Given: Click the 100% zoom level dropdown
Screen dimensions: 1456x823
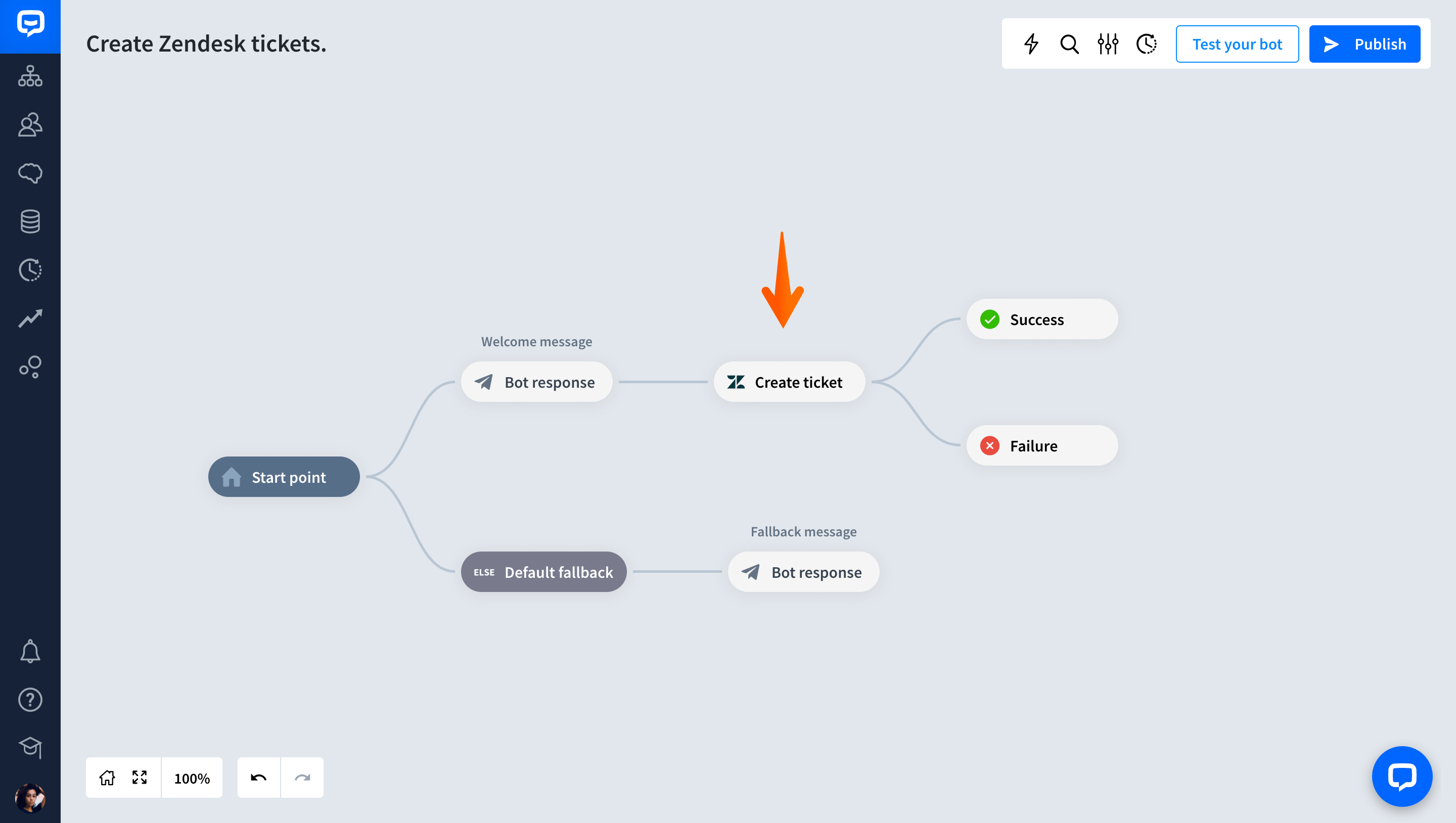Looking at the screenshot, I should (192, 778).
